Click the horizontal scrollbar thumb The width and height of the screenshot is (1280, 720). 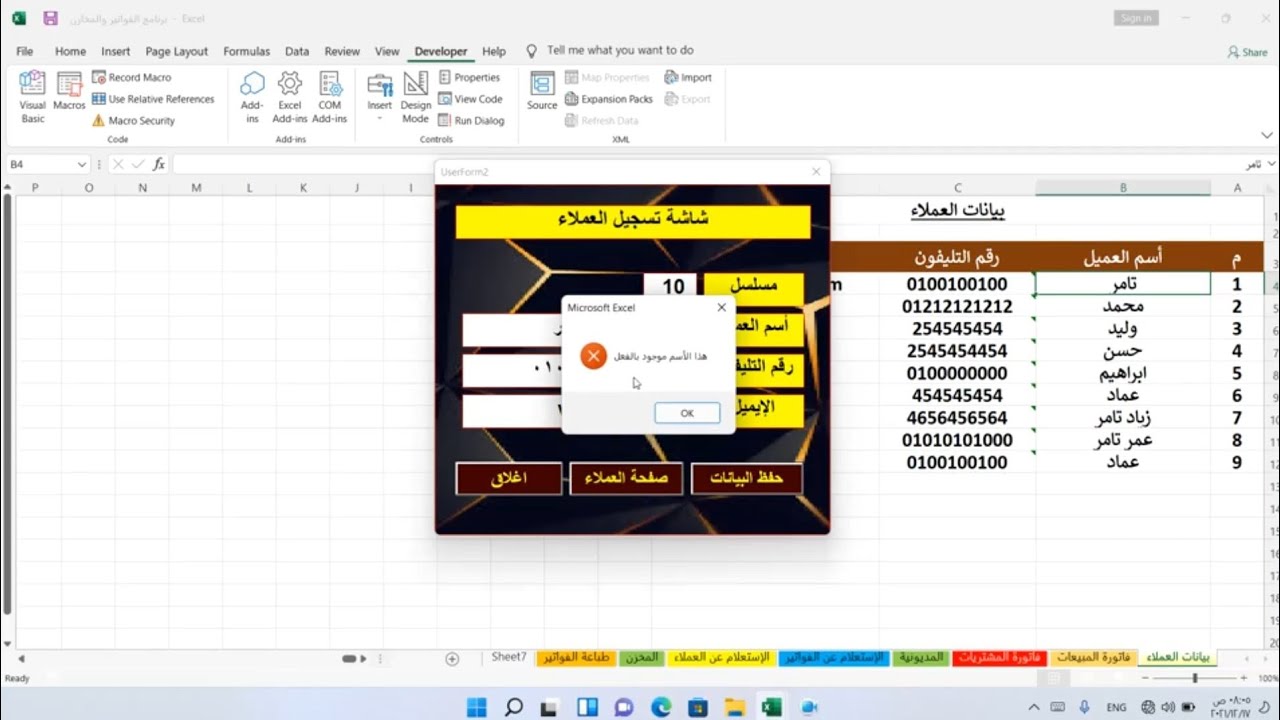click(x=349, y=659)
